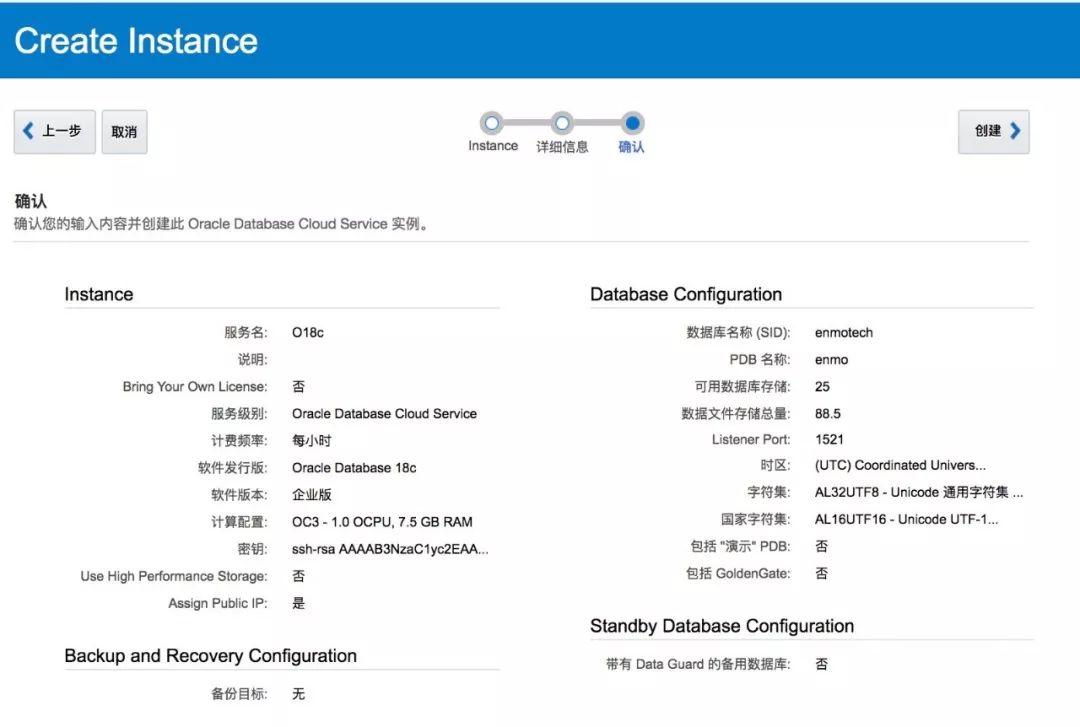This screenshot has width=1080, height=727.
Task: Click the AL32UTF8 character set value
Action: (x=918, y=492)
